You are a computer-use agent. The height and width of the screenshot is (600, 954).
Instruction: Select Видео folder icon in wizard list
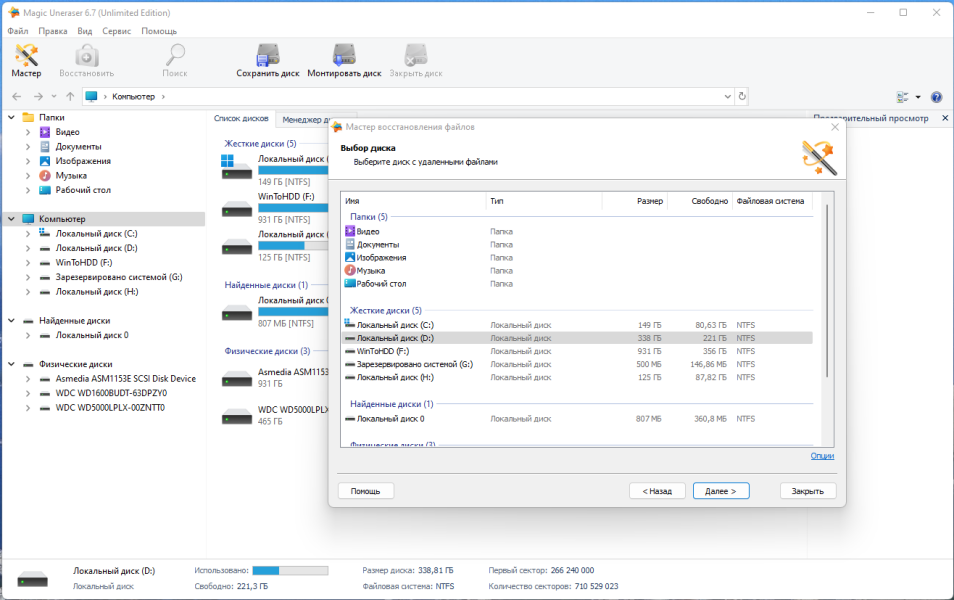pyautogui.click(x=350, y=231)
